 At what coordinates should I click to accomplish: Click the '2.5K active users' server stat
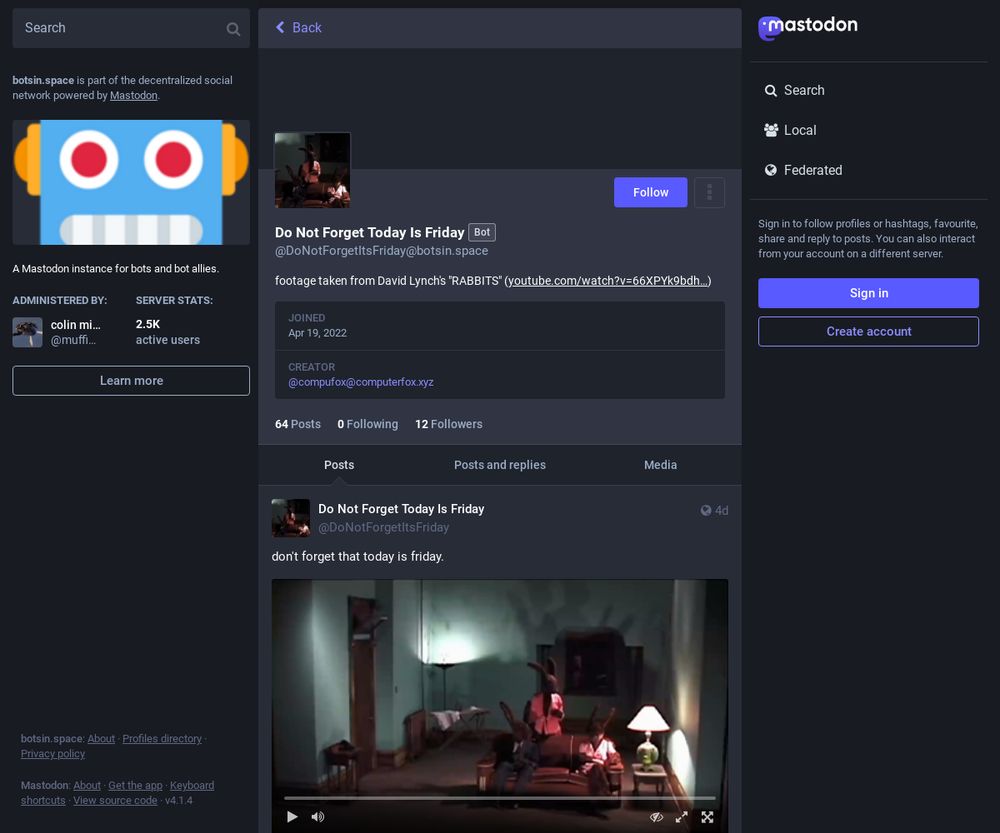click(168, 332)
